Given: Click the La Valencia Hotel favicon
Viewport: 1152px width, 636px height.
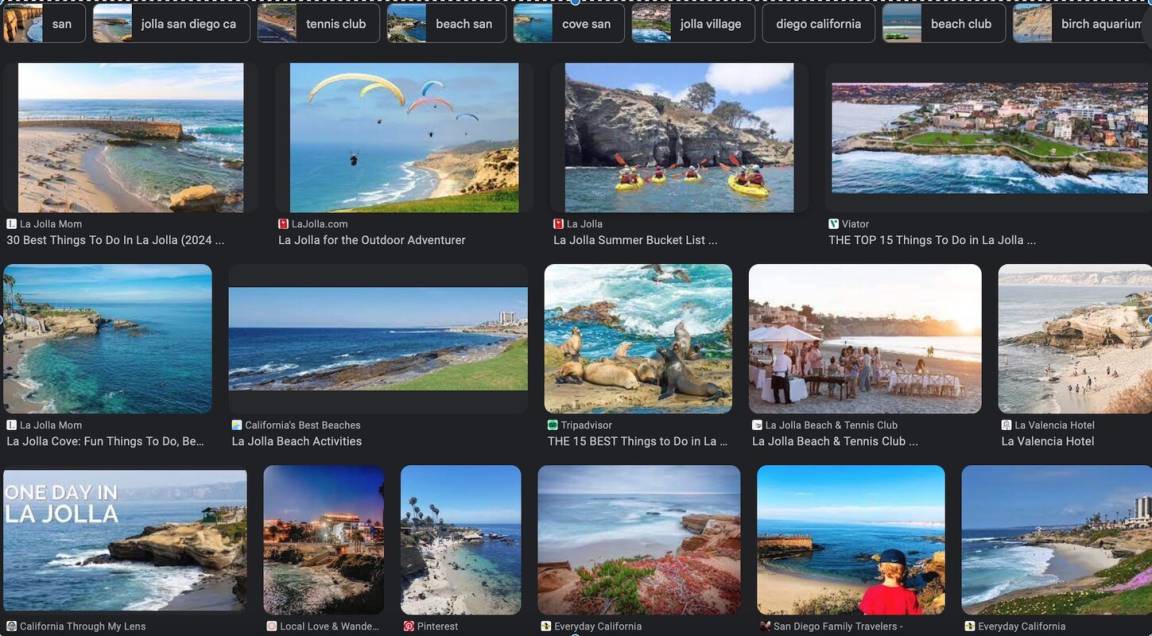Looking at the screenshot, I should [x=1006, y=425].
